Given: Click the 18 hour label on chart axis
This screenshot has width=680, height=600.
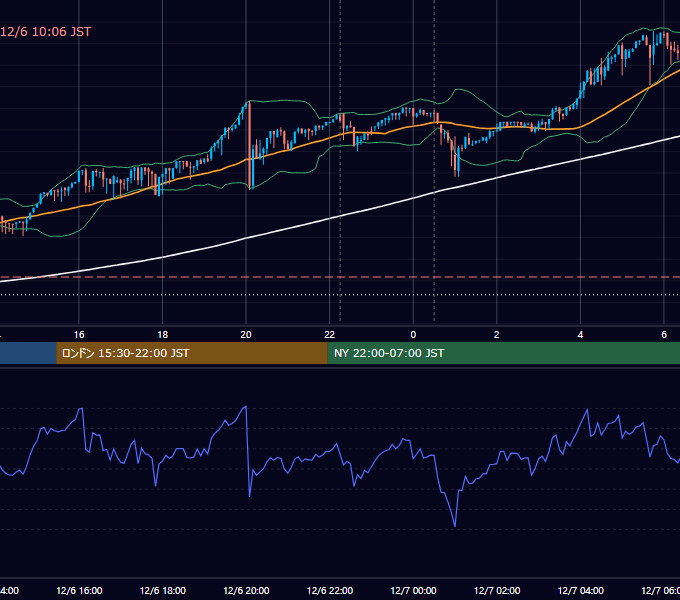Looking at the screenshot, I should (163, 335).
